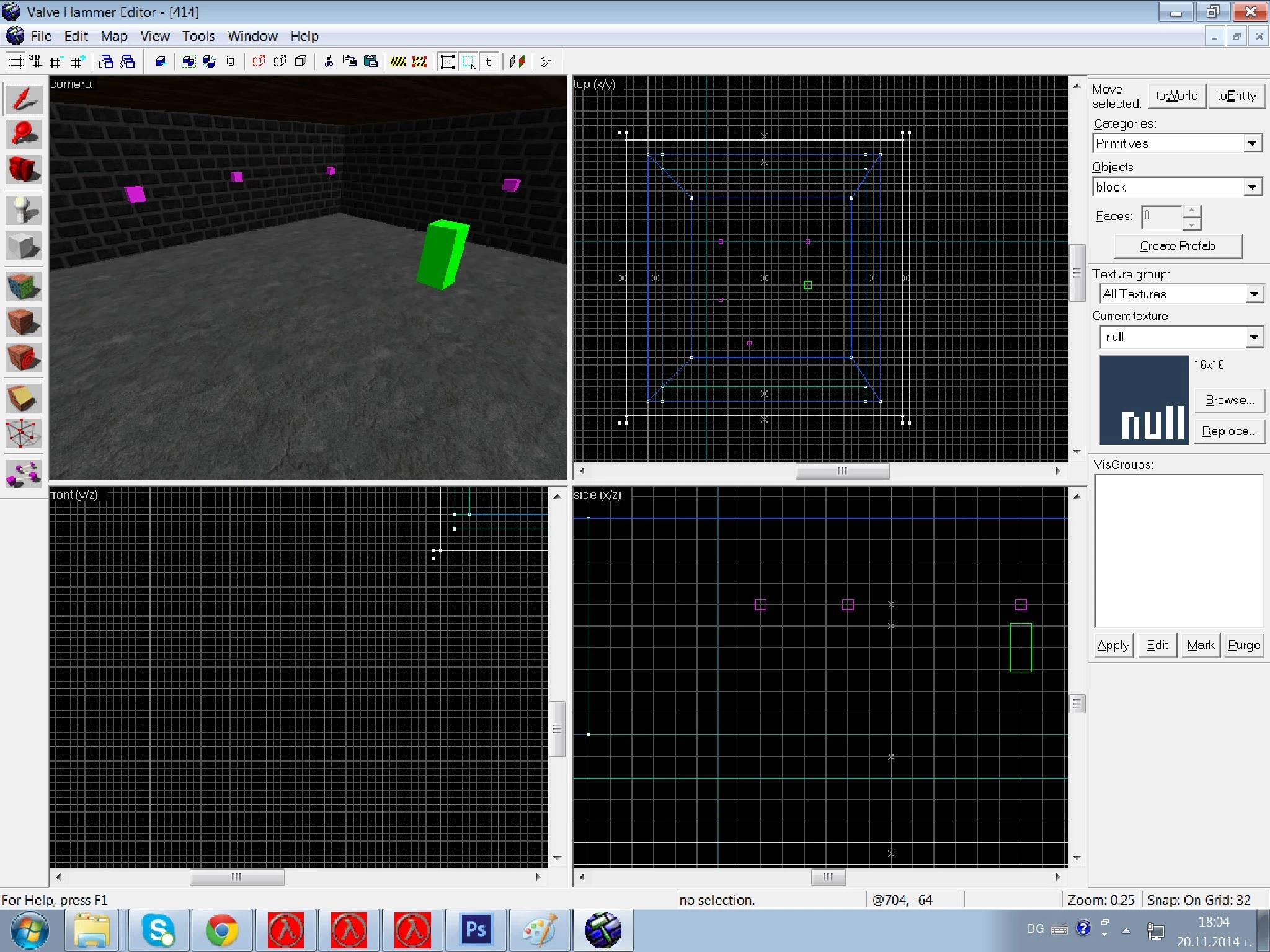Click the Carve with selected objects icon
The height and width of the screenshot is (952, 1270).
pos(161,61)
